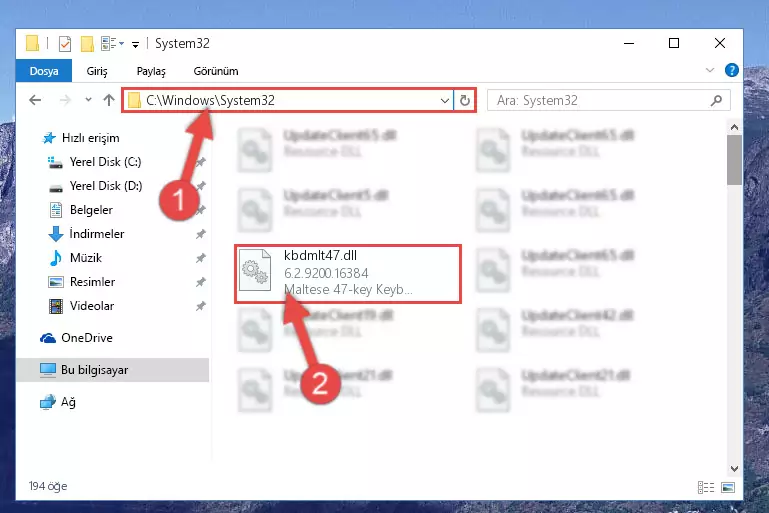Viewport: 769px width, 513px height.
Task: Select Bu bilgisayar in navigation pane
Action: point(112,370)
